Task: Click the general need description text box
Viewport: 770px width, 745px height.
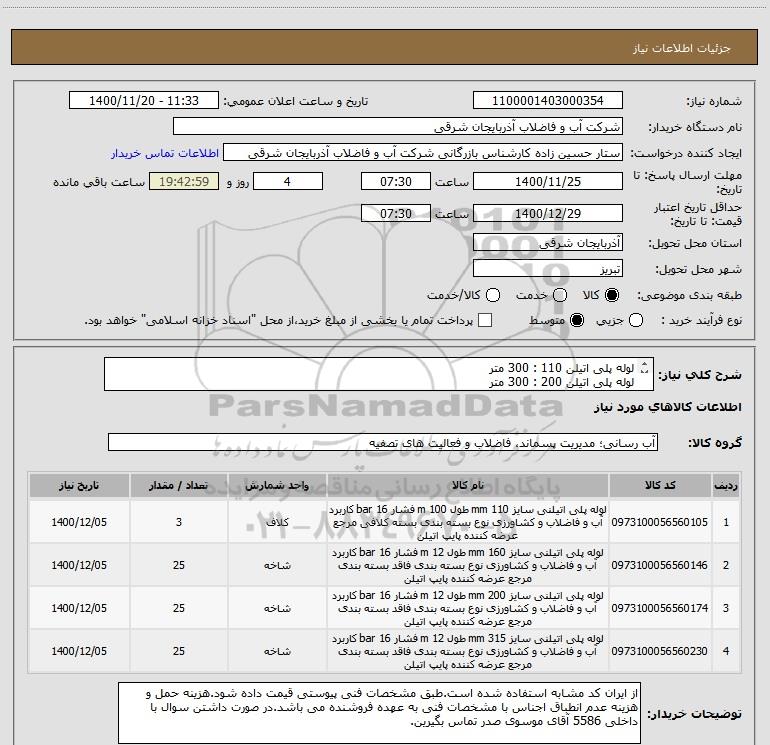Action: pos(379,374)
